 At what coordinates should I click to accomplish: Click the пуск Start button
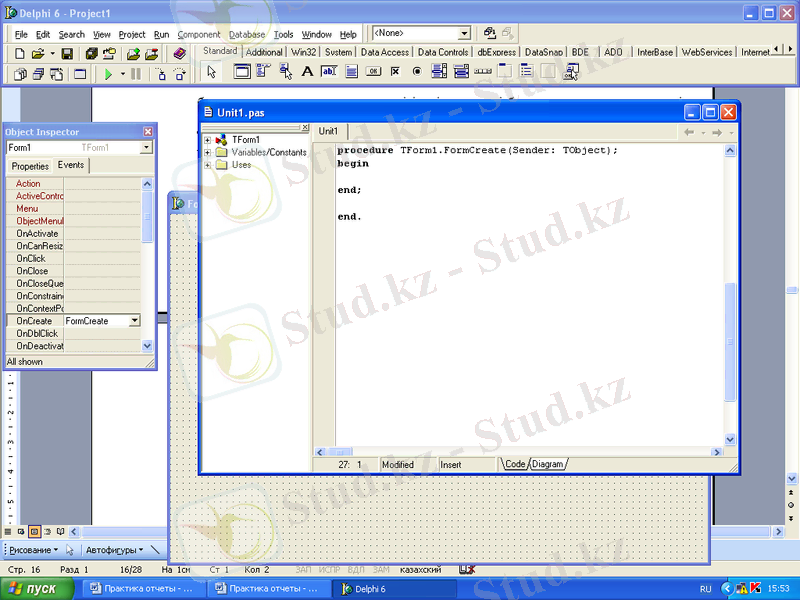(x=37, y=589)
